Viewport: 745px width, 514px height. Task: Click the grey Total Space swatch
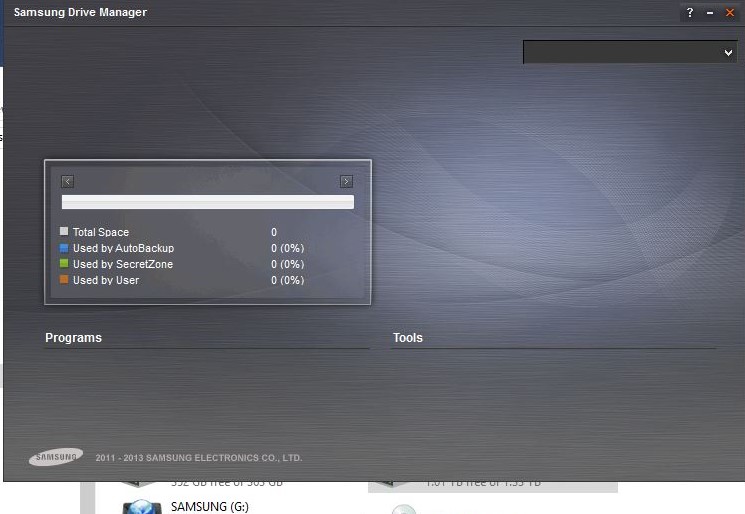64,231
